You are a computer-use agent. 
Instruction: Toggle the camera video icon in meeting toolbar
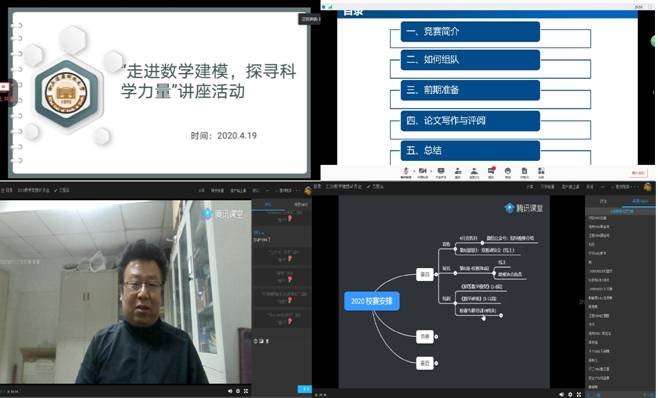point(422,171)
